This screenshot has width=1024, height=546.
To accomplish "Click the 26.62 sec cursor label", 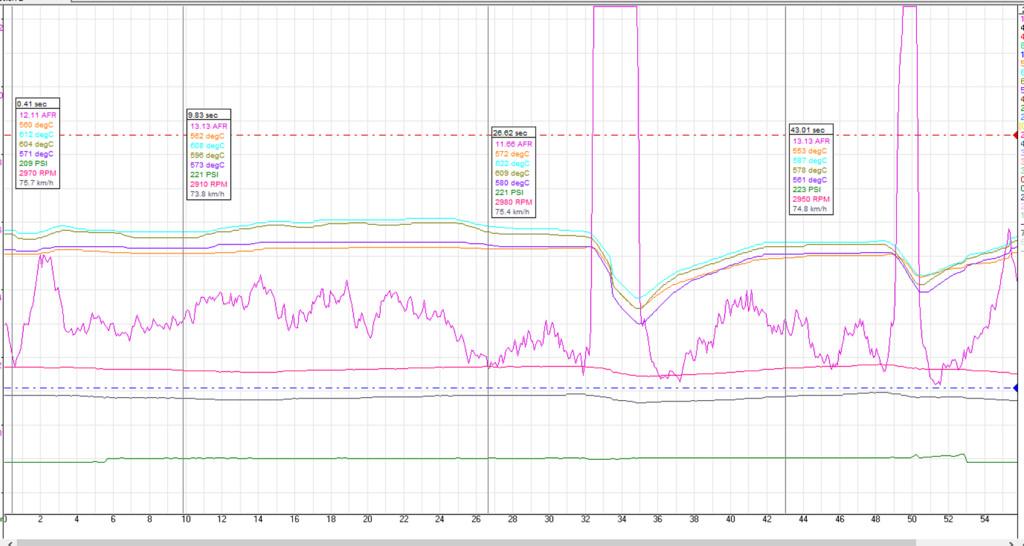I will [513, 132].
